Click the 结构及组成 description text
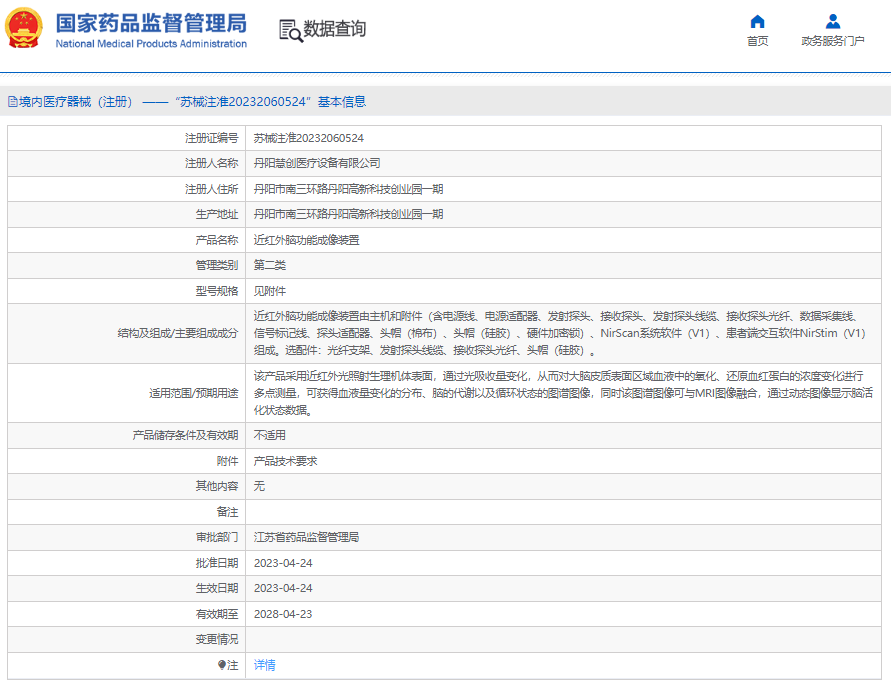This screenshot has height=686, width=891. [560, 333]
